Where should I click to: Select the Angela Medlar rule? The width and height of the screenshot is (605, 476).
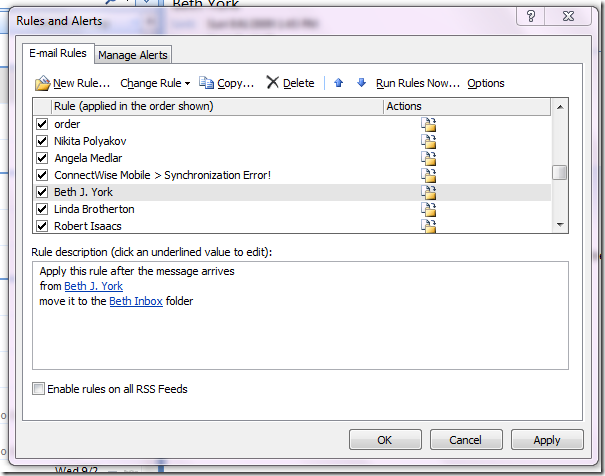(x=292, y=158)
